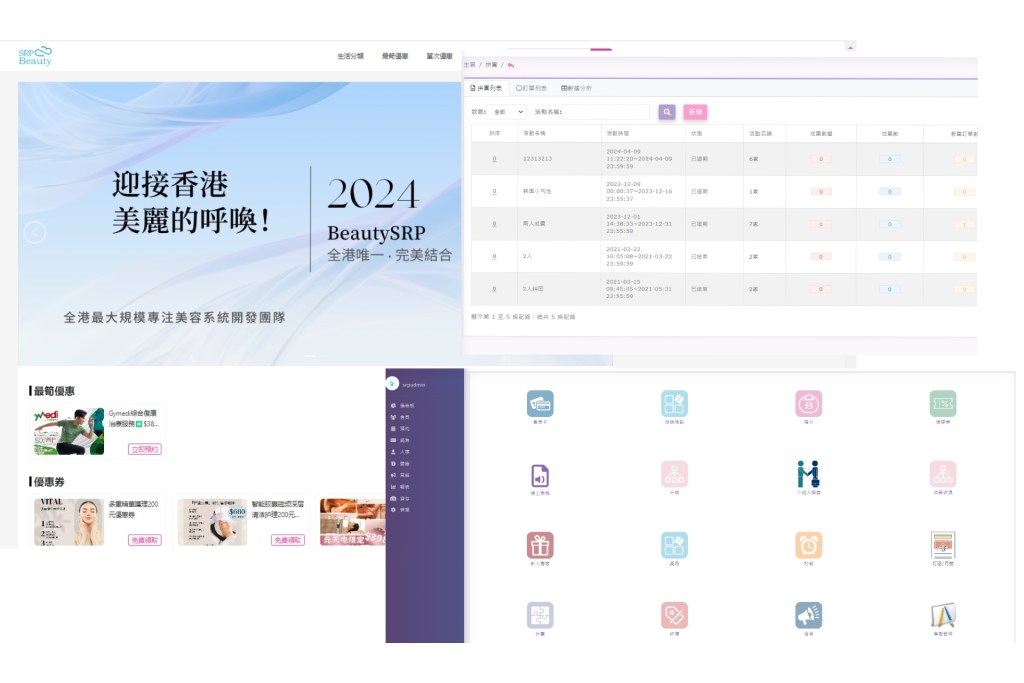Click 立即預約 on the Gymedi offer
The height and width of the screenshot is (683, 1024).
[144, 449]
